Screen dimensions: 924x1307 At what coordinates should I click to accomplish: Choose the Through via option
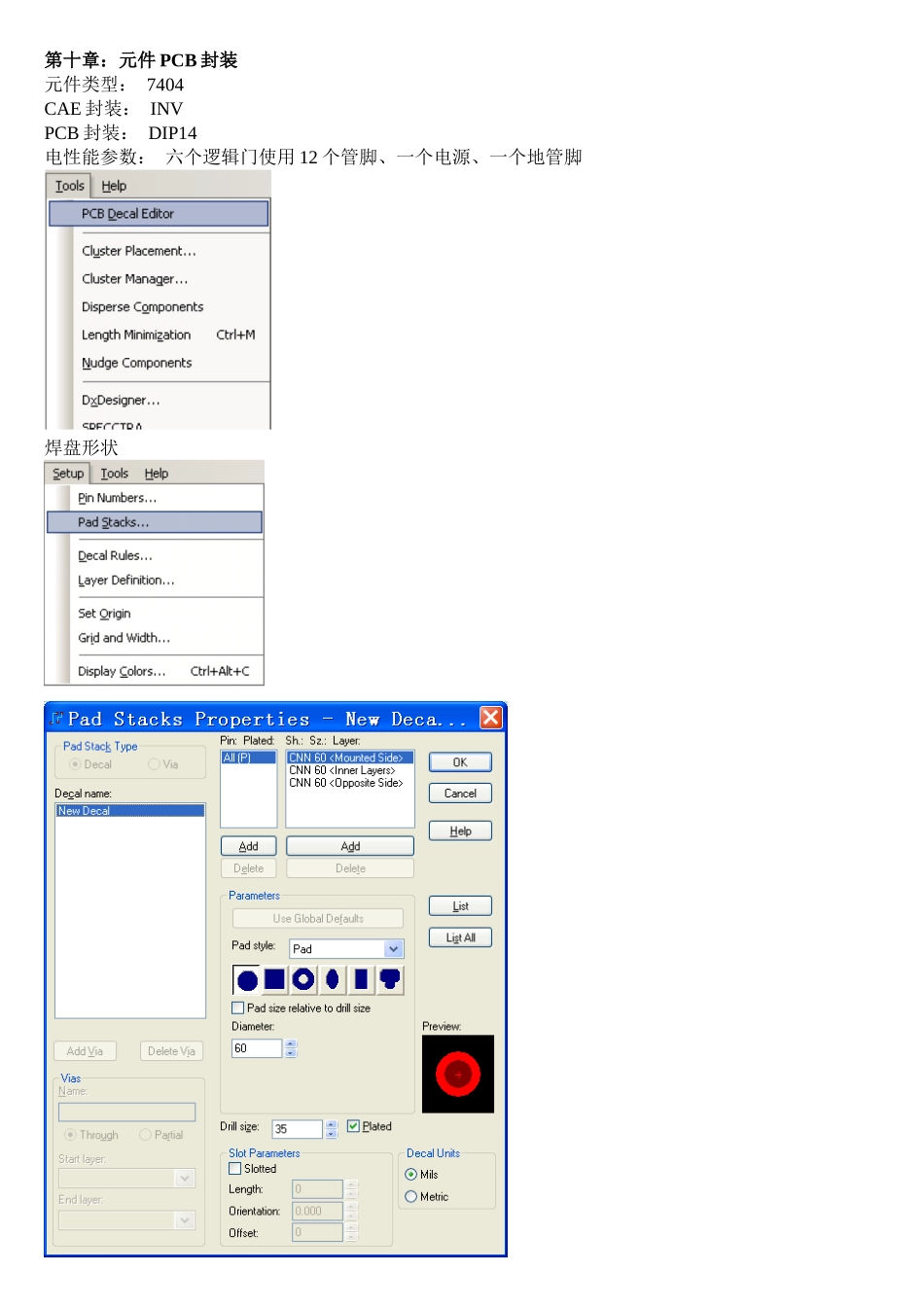pyautogui.click(x=70, y=1135)
